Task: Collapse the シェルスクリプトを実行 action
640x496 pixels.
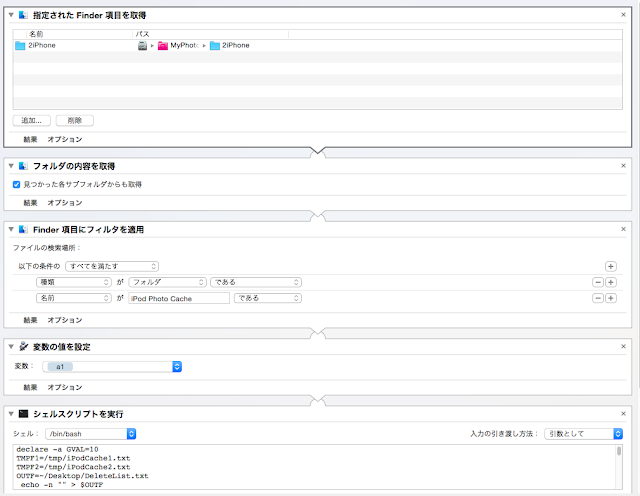Action: coord(10,413)
